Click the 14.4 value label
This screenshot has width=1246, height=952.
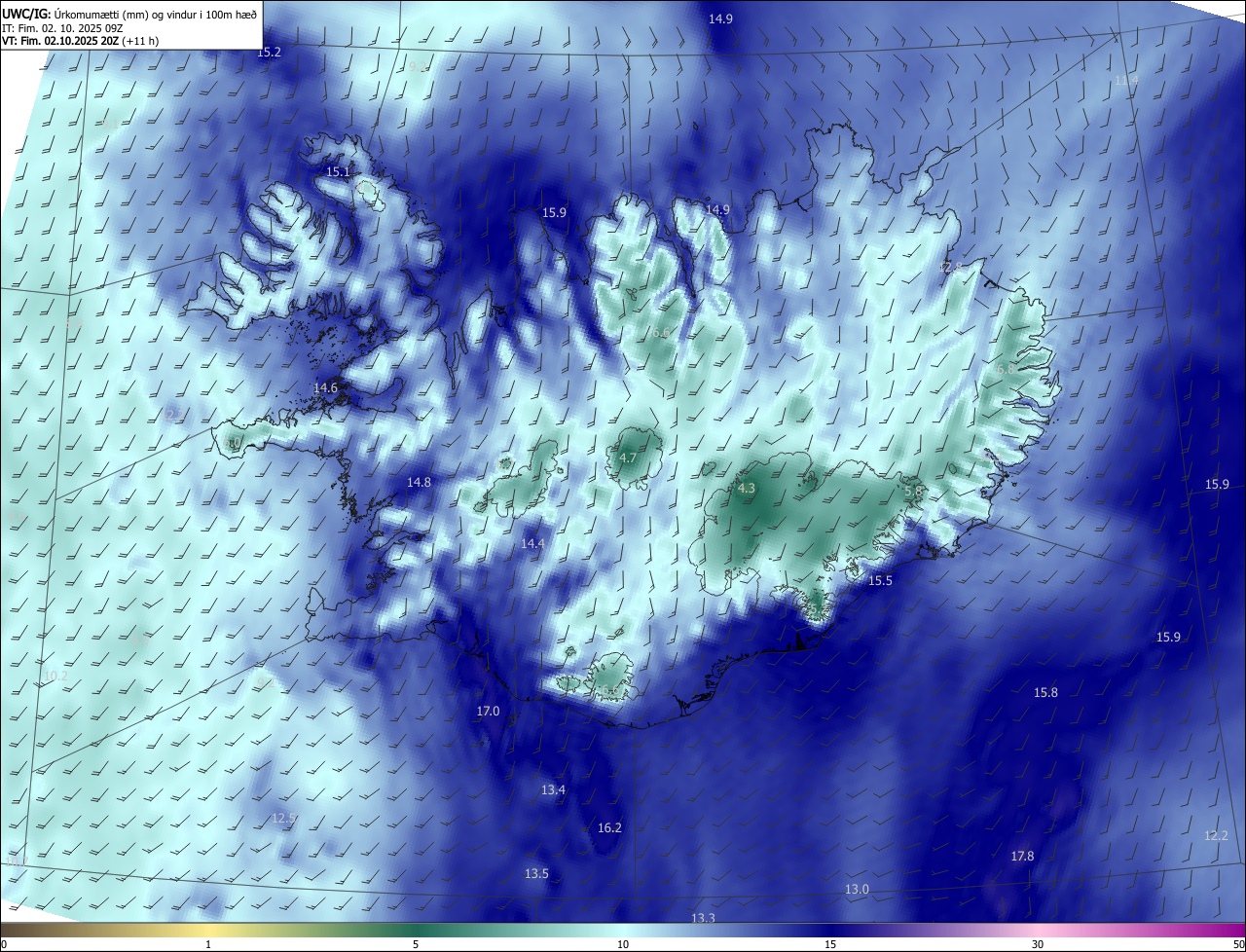[x=532, y=543]
